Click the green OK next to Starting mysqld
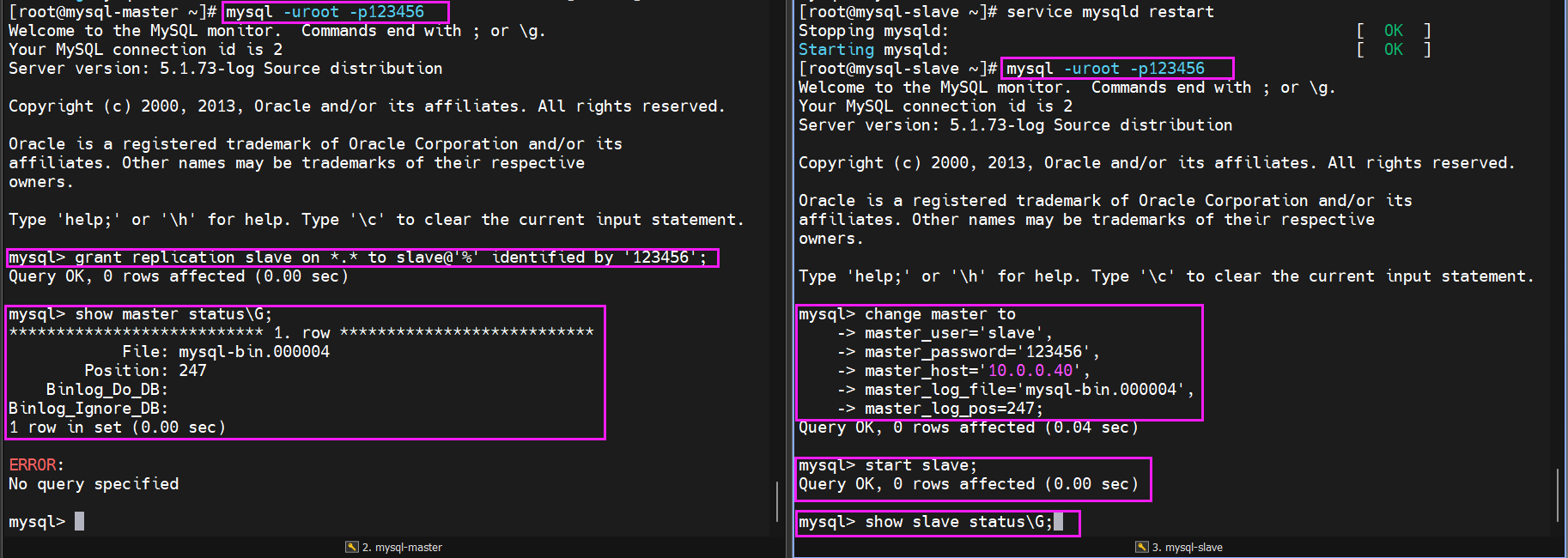The image size is (1568, 558). [x=1393, y=50]
